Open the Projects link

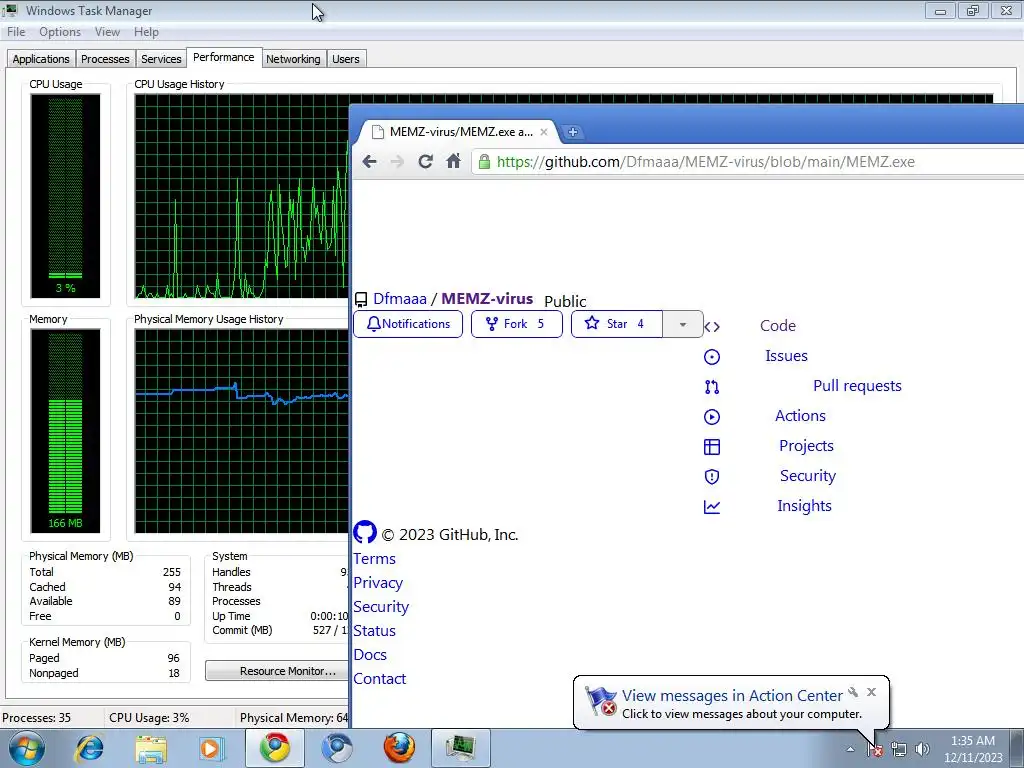pyautogui.click(x=807, y=446)
